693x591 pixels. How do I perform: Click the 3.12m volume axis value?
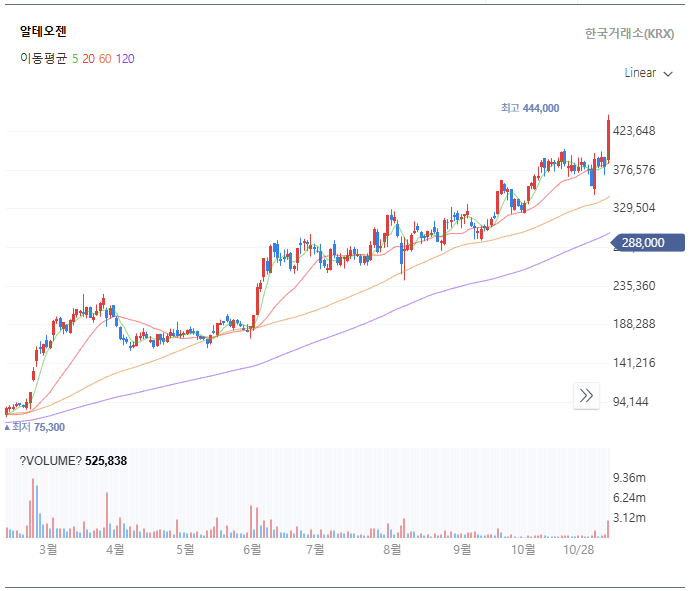[x=629, y=518]
